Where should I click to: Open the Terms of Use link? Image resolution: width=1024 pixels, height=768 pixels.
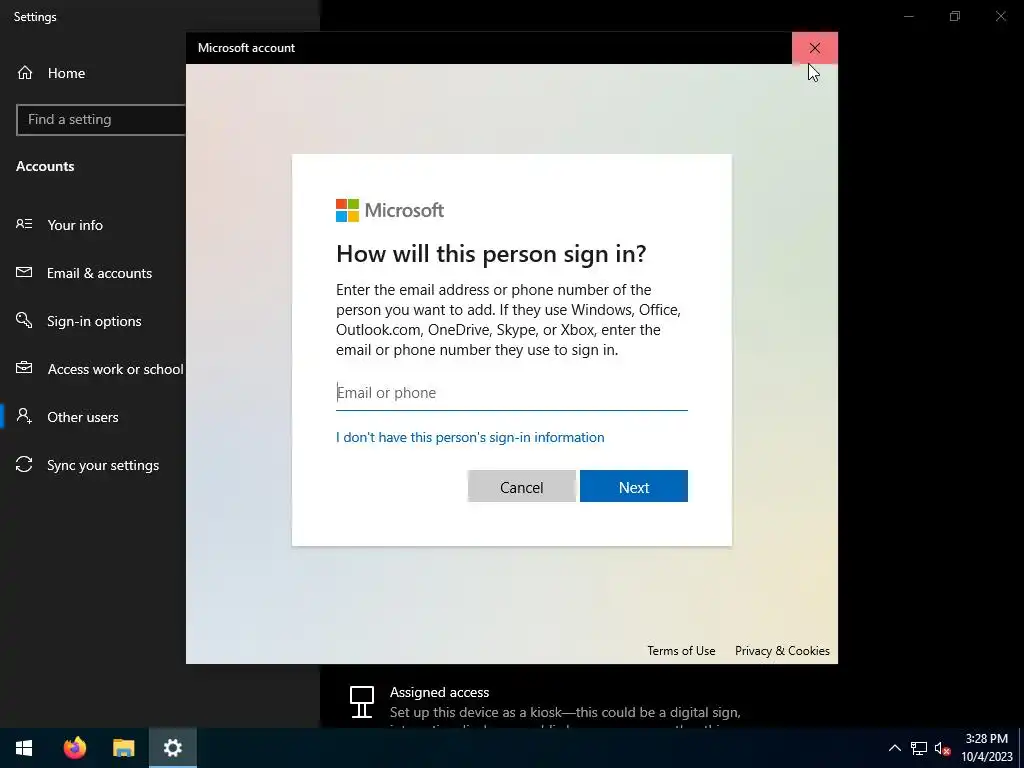[681, 650]
